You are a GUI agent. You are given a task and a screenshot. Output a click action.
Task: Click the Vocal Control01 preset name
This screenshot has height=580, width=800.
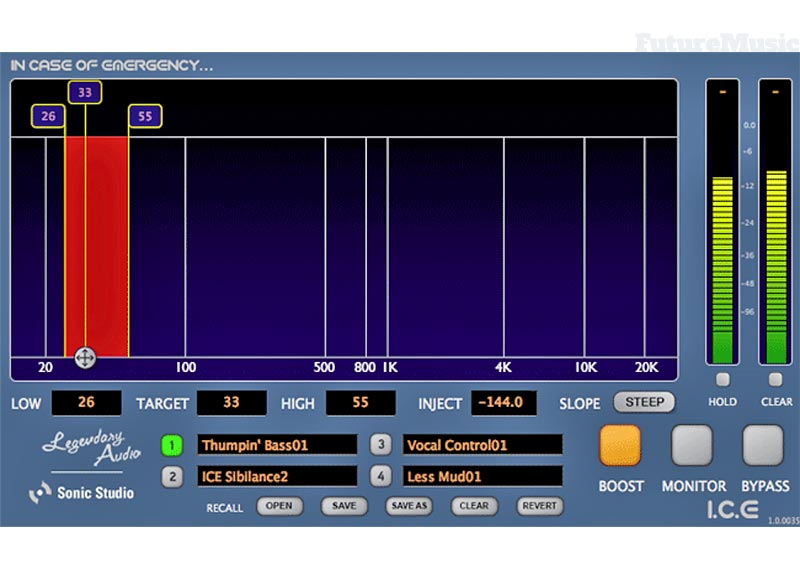tap(483, 445)
